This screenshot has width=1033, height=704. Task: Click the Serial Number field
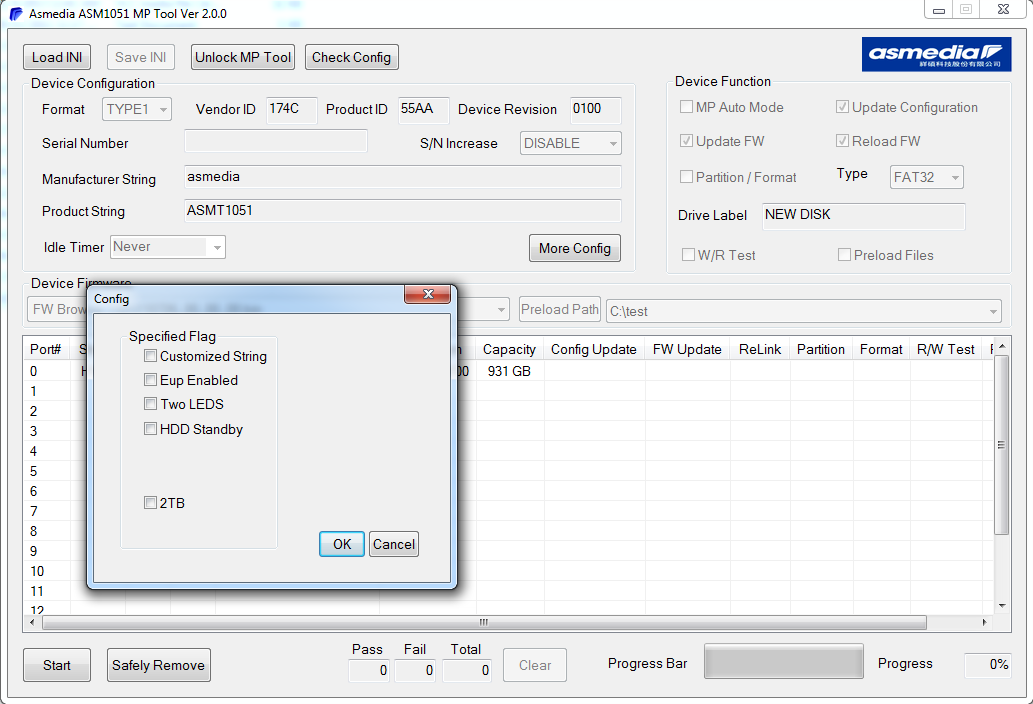[275, 141]
